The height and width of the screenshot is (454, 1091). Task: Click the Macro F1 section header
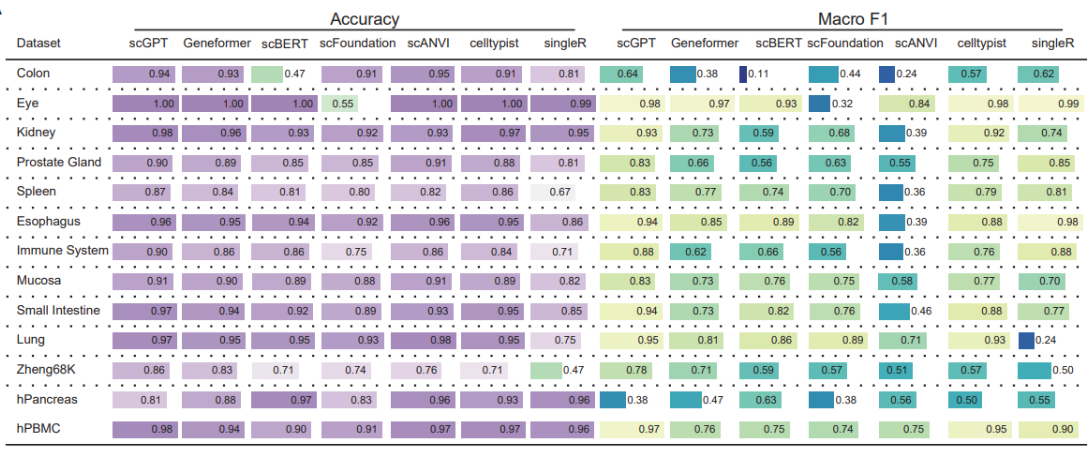pos(842,19)
